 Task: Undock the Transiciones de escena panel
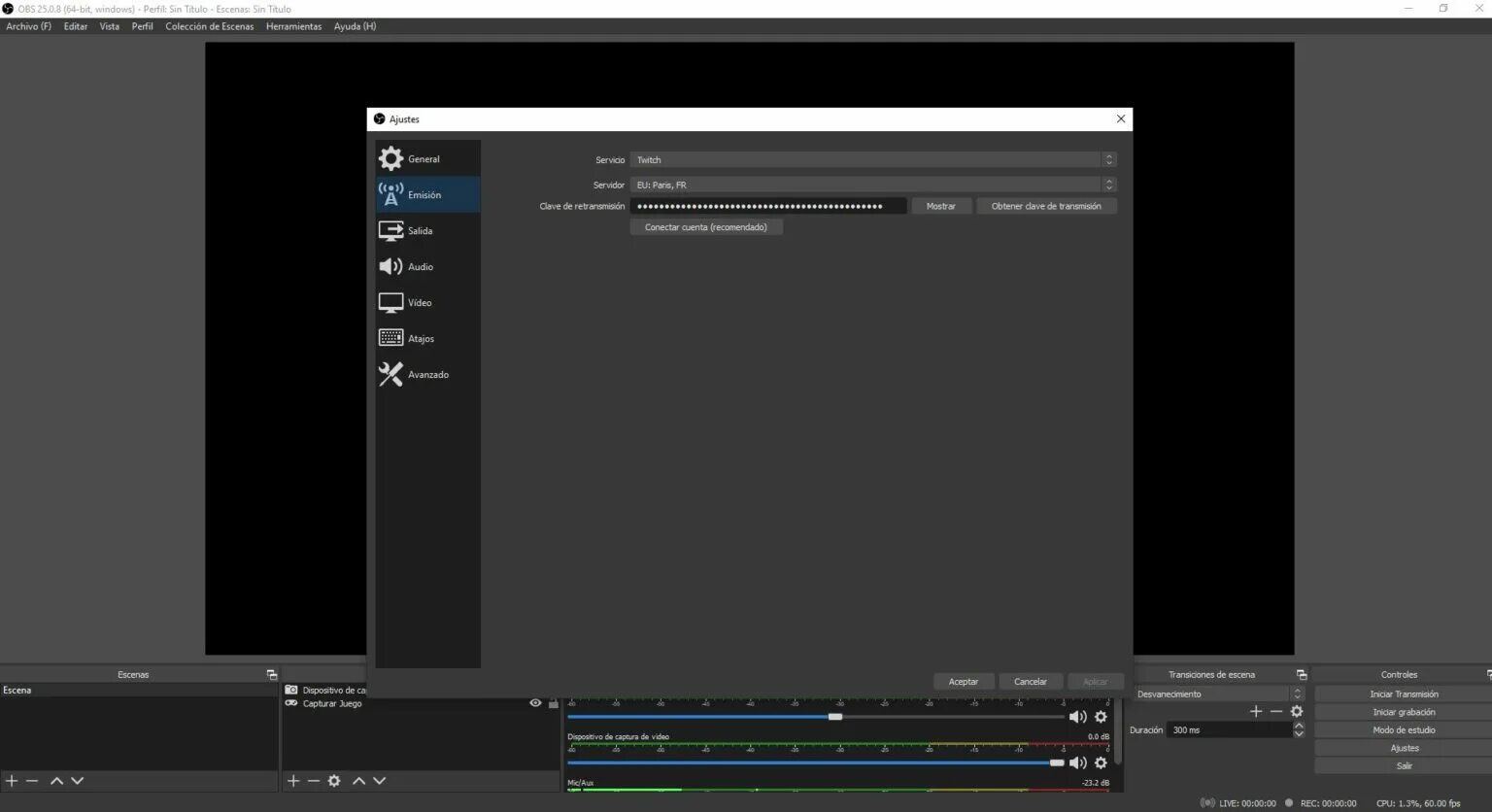(1302, 674)
